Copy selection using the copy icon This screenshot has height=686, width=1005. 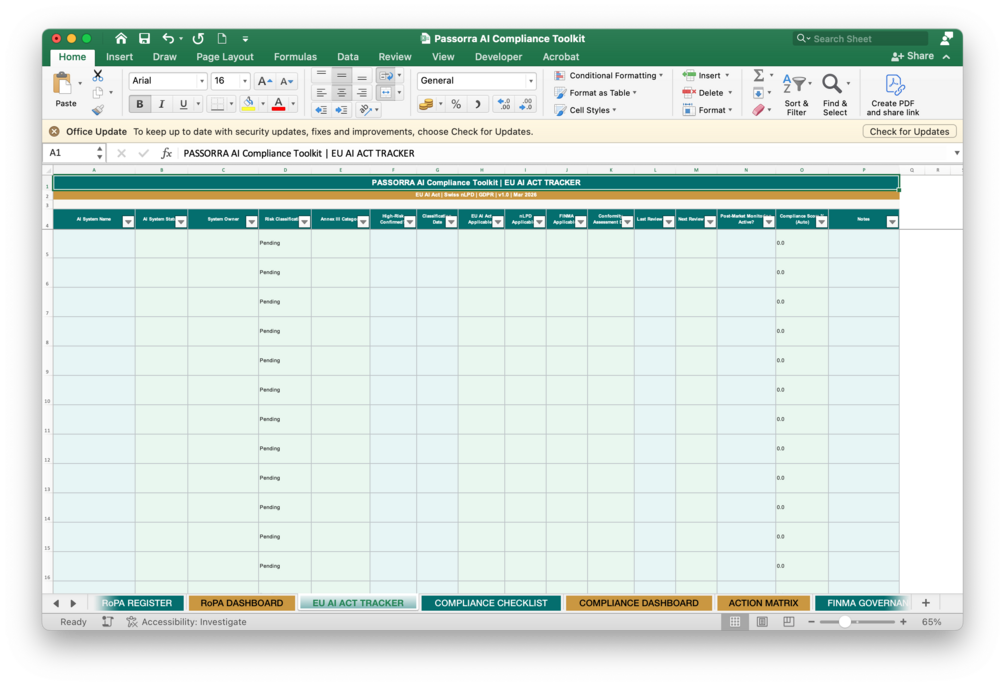point(98,92)
